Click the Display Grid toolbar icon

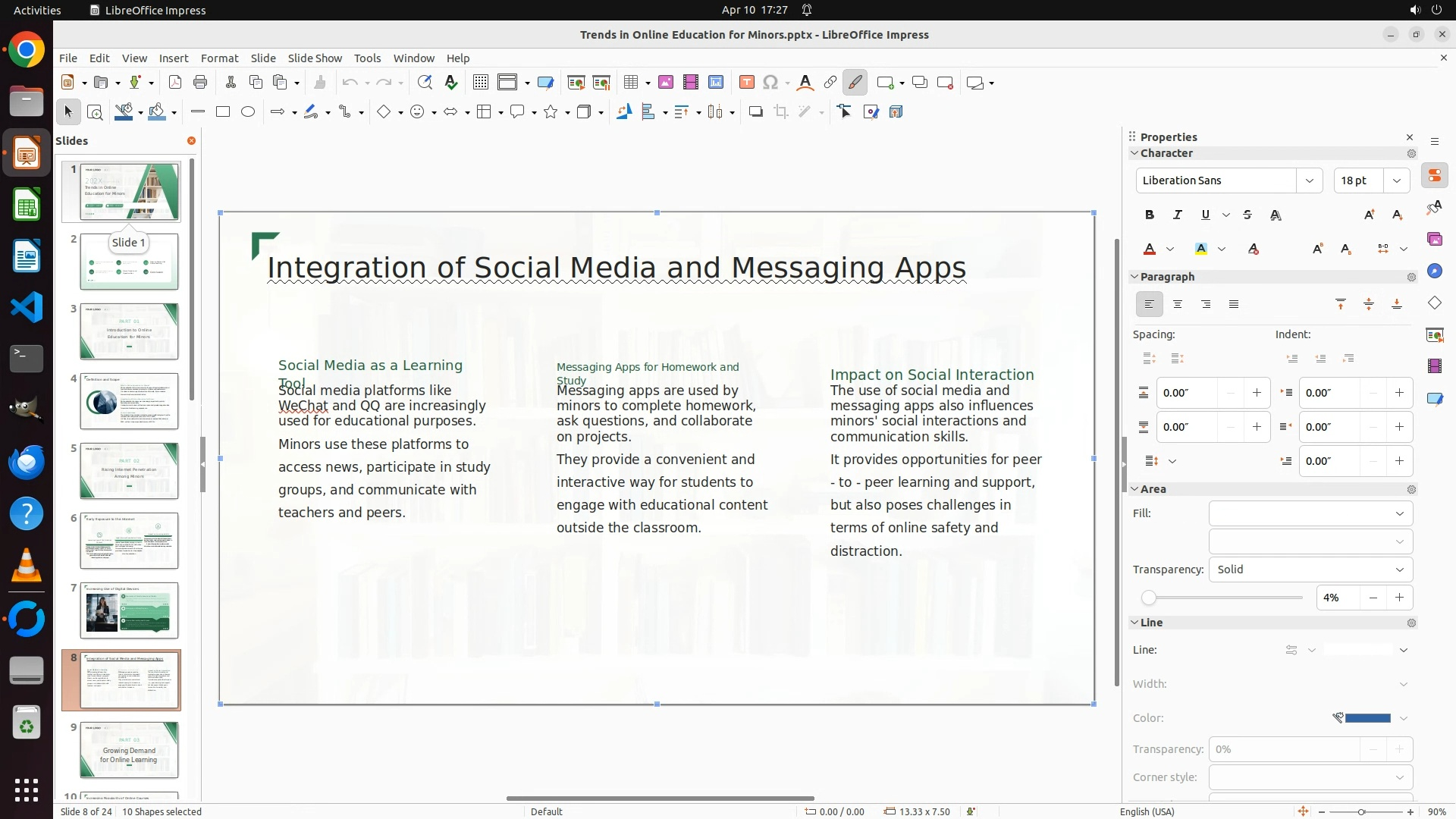click(x=480, y=83)
